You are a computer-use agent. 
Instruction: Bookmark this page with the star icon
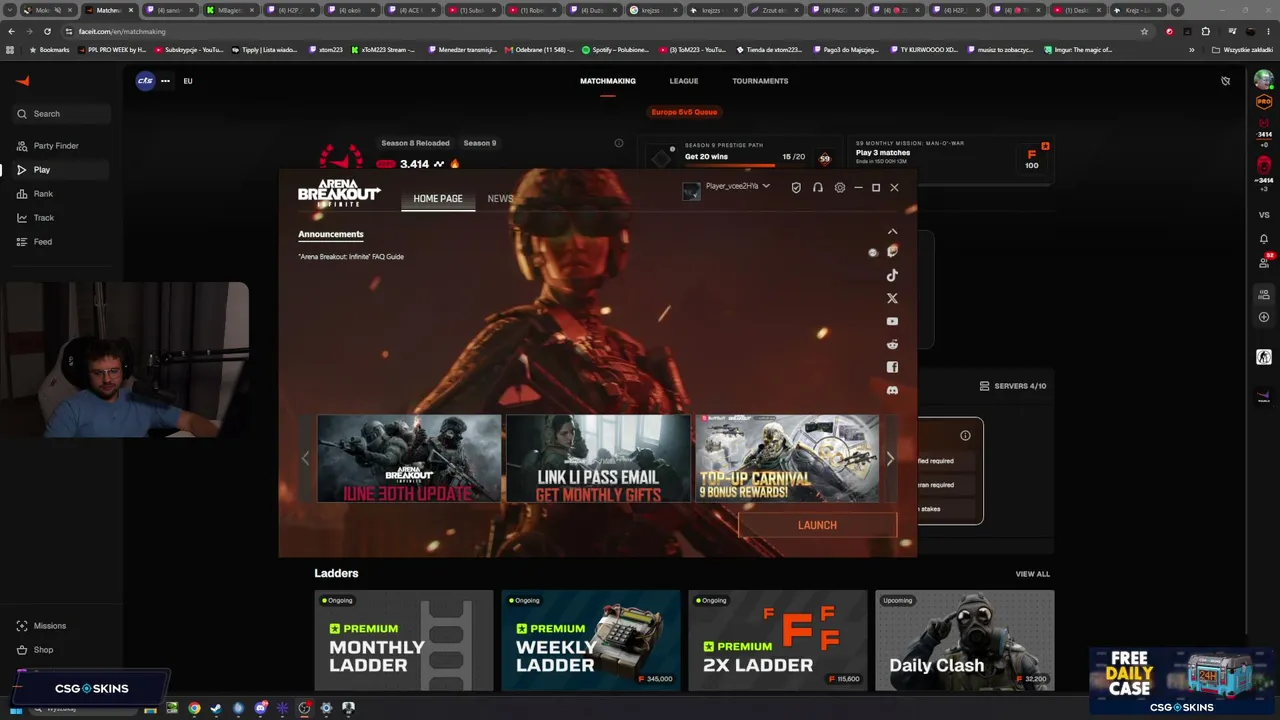click(x=1144, y=31)
